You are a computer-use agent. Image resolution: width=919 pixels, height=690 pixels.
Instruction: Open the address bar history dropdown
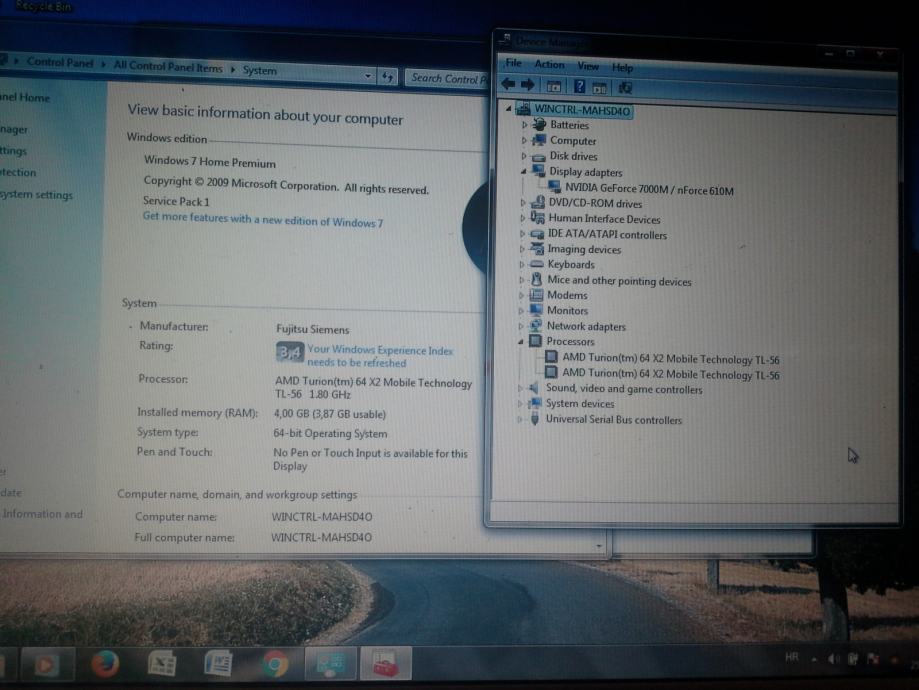click(367, 76)
